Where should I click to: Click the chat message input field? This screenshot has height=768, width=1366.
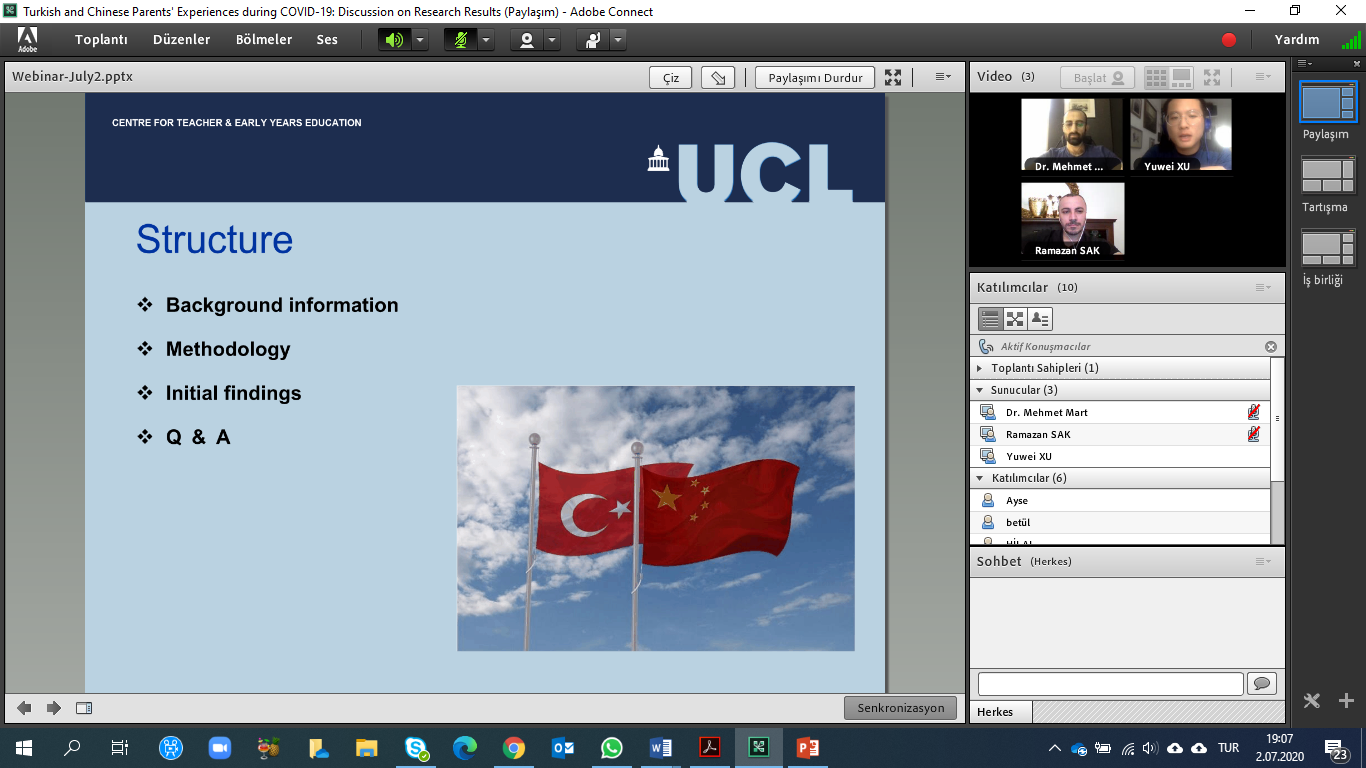(x=1110, y=684)
